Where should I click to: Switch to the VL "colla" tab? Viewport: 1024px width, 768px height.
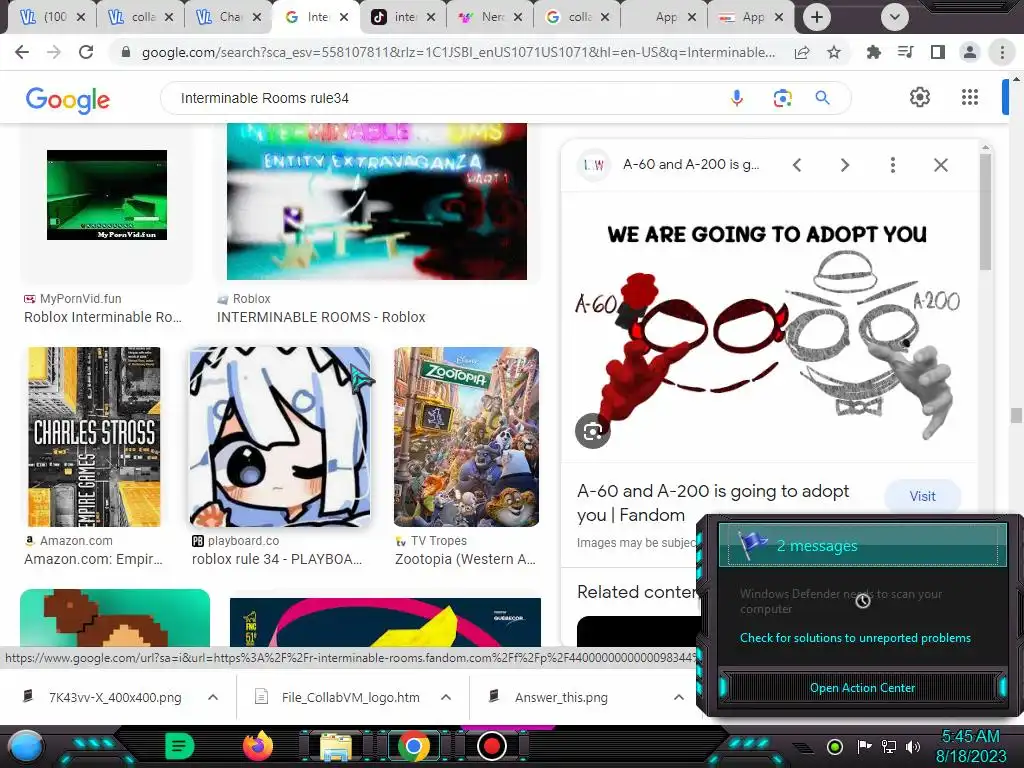click(x=139, y=17)
